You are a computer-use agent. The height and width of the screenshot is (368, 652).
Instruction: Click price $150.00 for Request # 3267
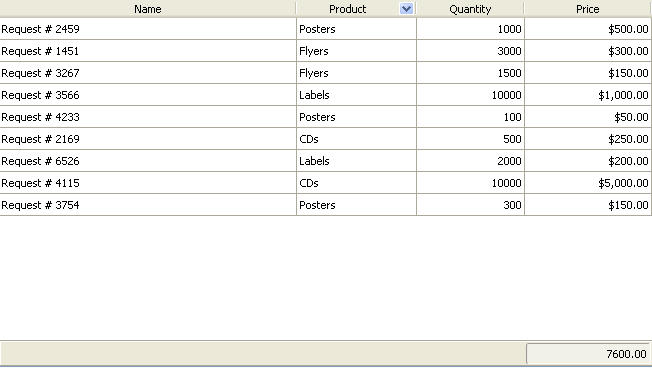coord(588,73)
